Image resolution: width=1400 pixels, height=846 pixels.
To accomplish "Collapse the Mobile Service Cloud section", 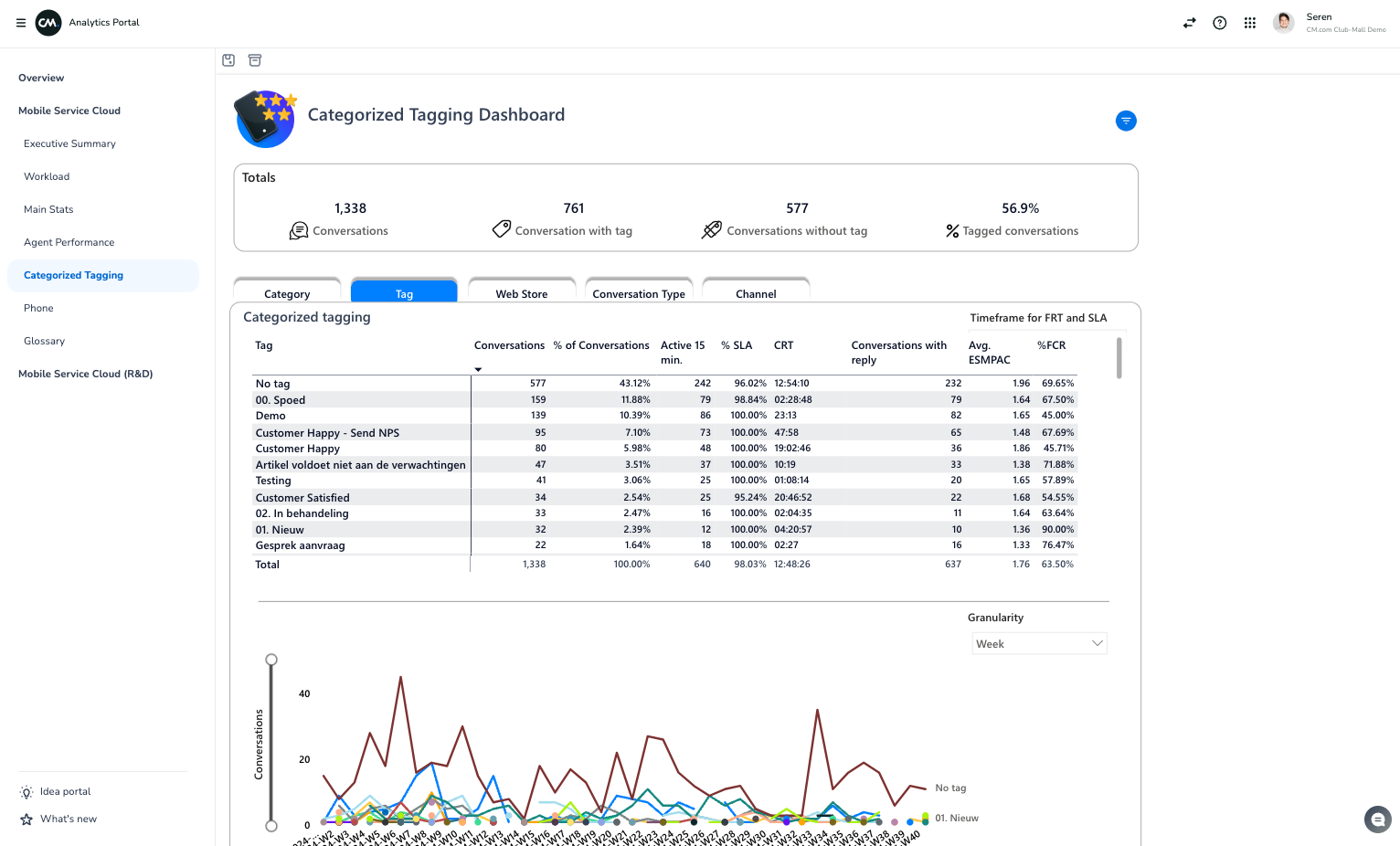I will (69, 111).
